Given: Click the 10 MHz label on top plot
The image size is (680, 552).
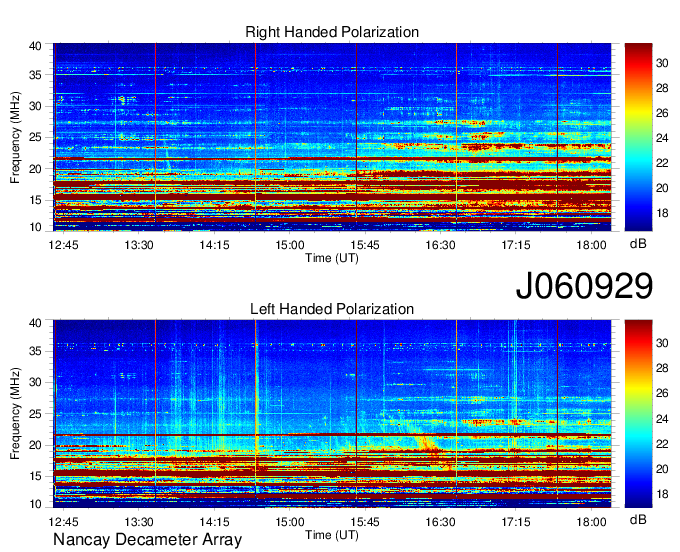Looking at the screenshot, I should [35, 227].
